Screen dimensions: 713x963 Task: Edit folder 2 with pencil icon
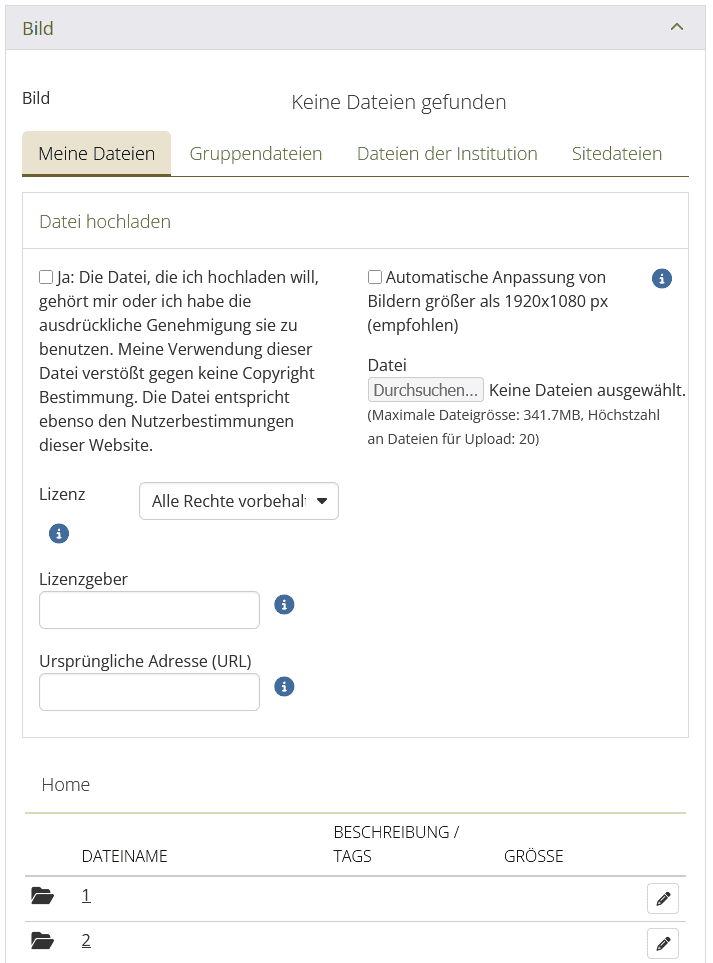[663, 944]
